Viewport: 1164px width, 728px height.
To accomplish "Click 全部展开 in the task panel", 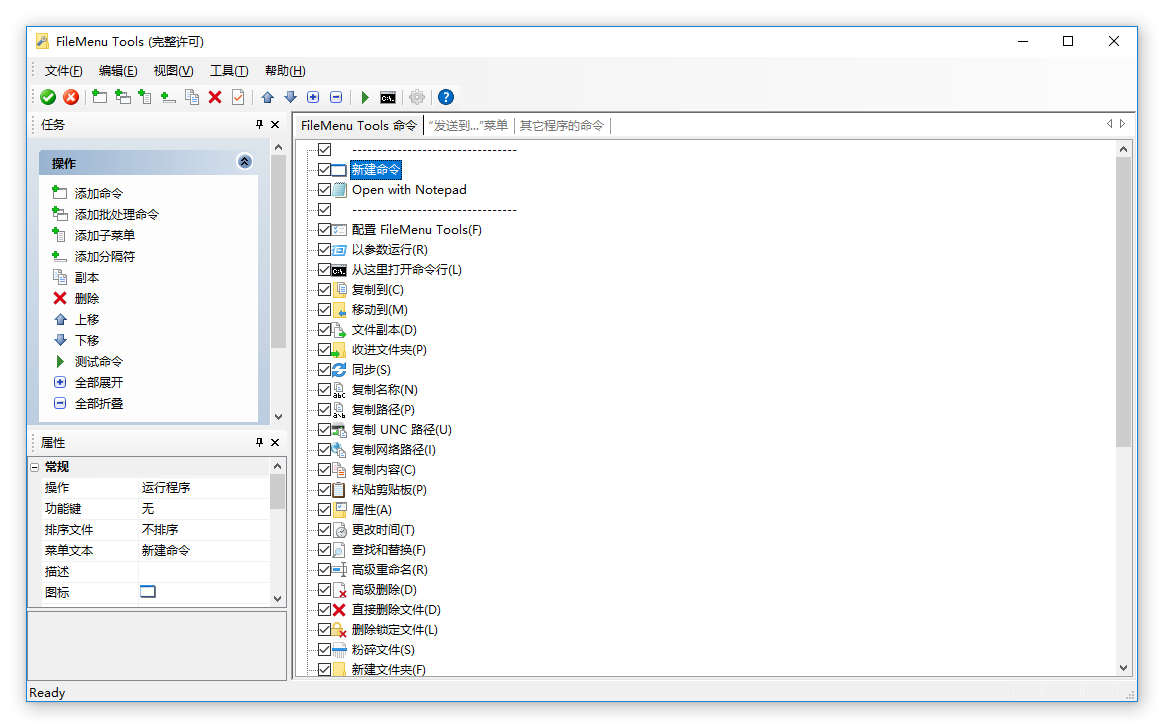I will tap(99, 383).
